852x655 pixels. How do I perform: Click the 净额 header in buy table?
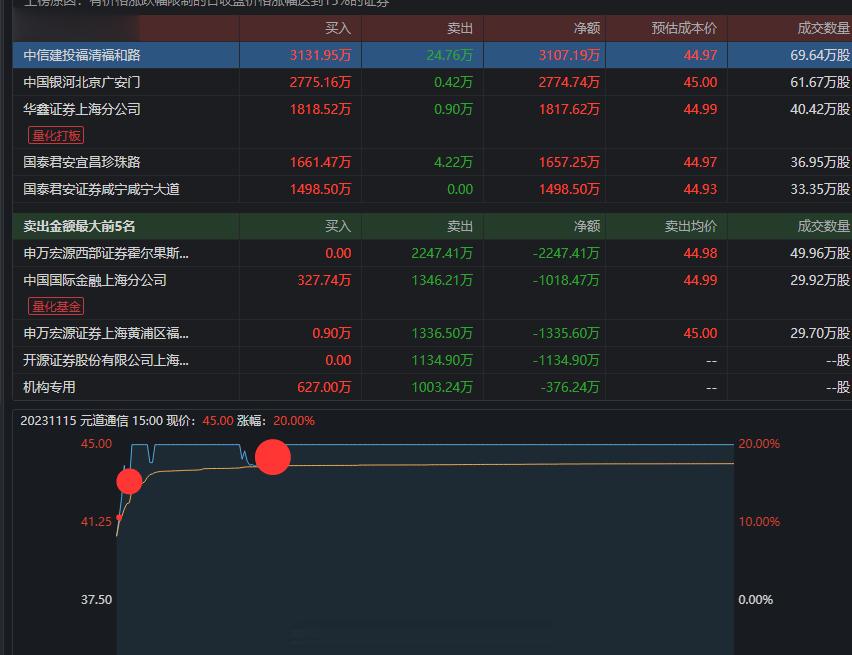587,28
